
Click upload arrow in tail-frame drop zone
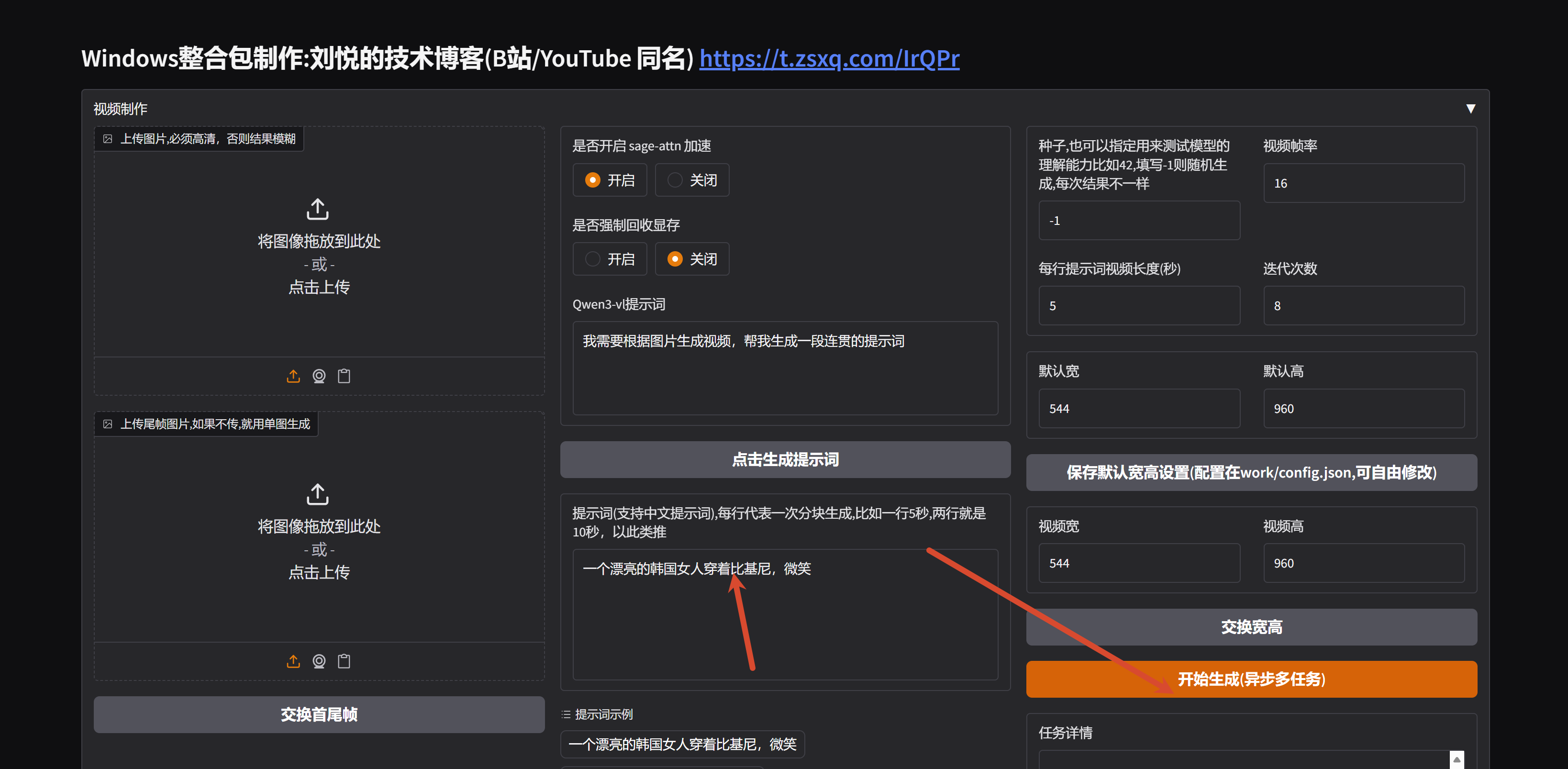318,494
